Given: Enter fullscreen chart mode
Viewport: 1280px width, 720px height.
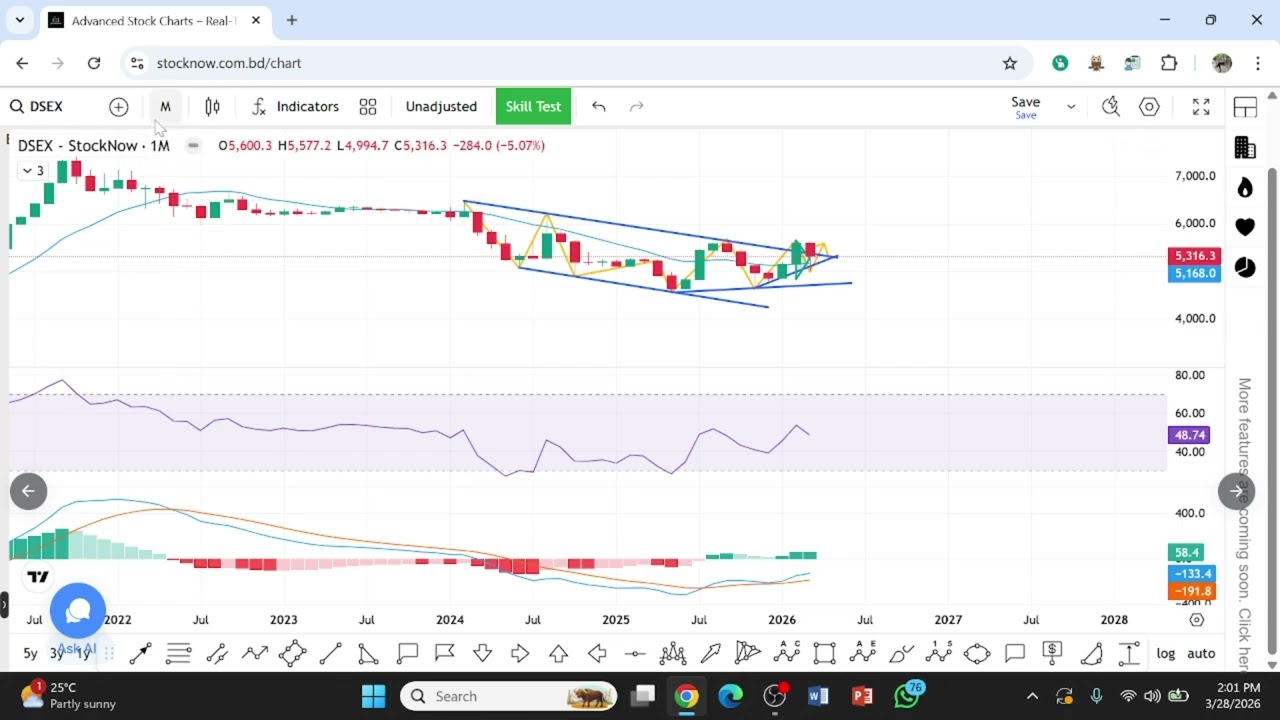Looking at the screenshot, I should (x=1201, y=107).
